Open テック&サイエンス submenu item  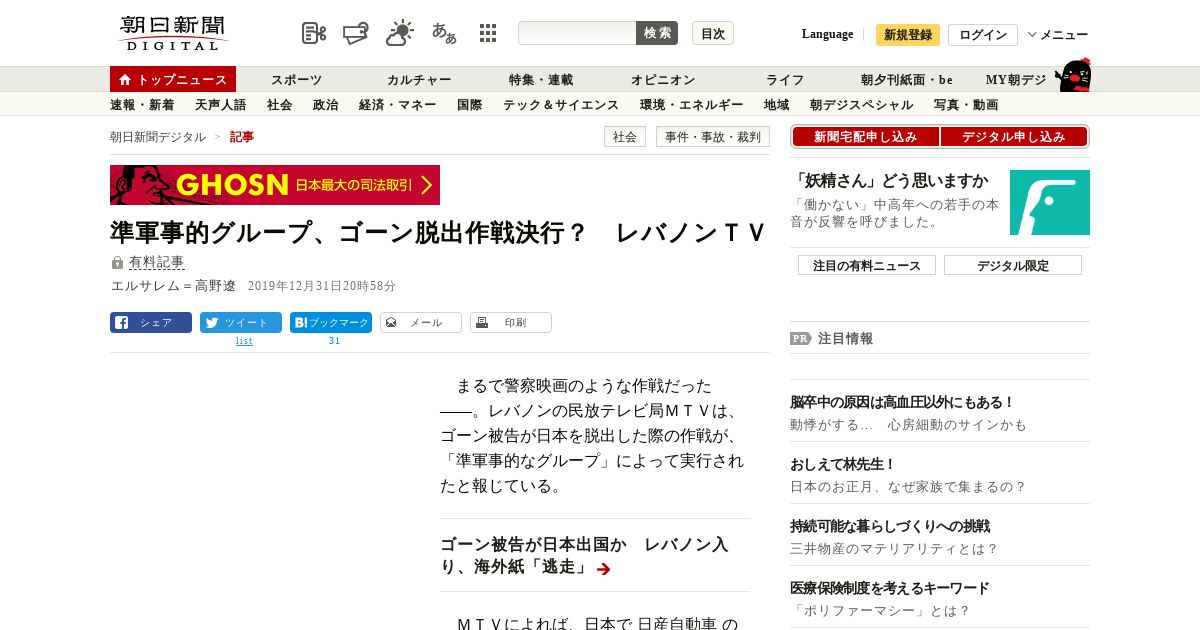561,104
